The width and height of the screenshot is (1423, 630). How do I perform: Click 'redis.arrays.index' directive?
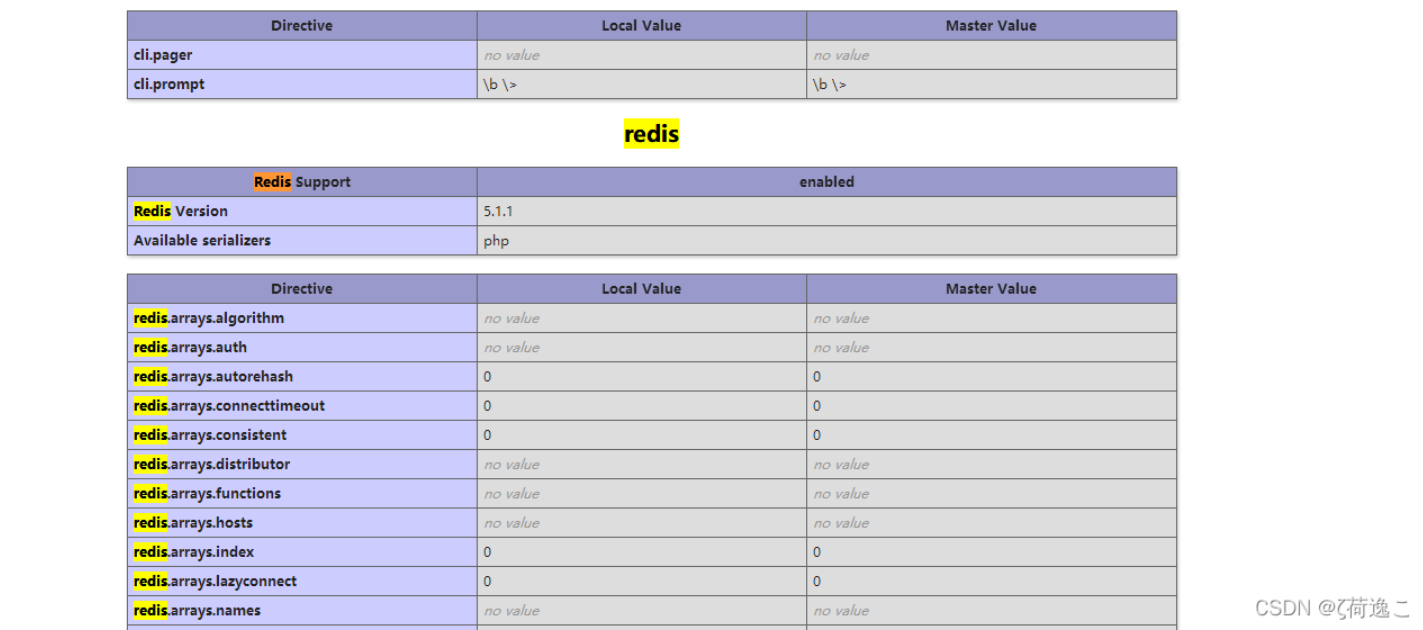302,551
